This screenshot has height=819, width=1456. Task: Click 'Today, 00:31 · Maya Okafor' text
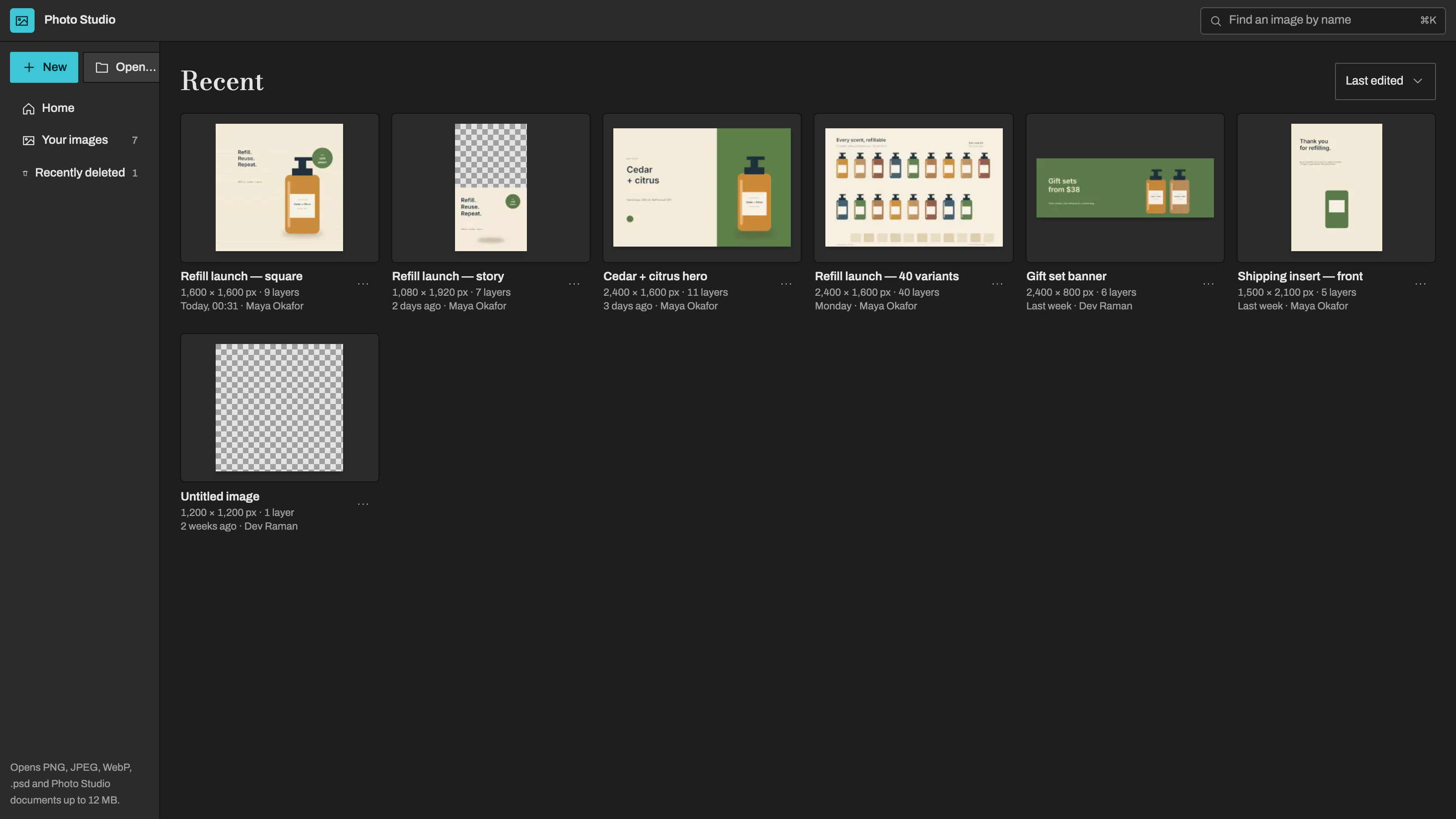click(242, 306)
